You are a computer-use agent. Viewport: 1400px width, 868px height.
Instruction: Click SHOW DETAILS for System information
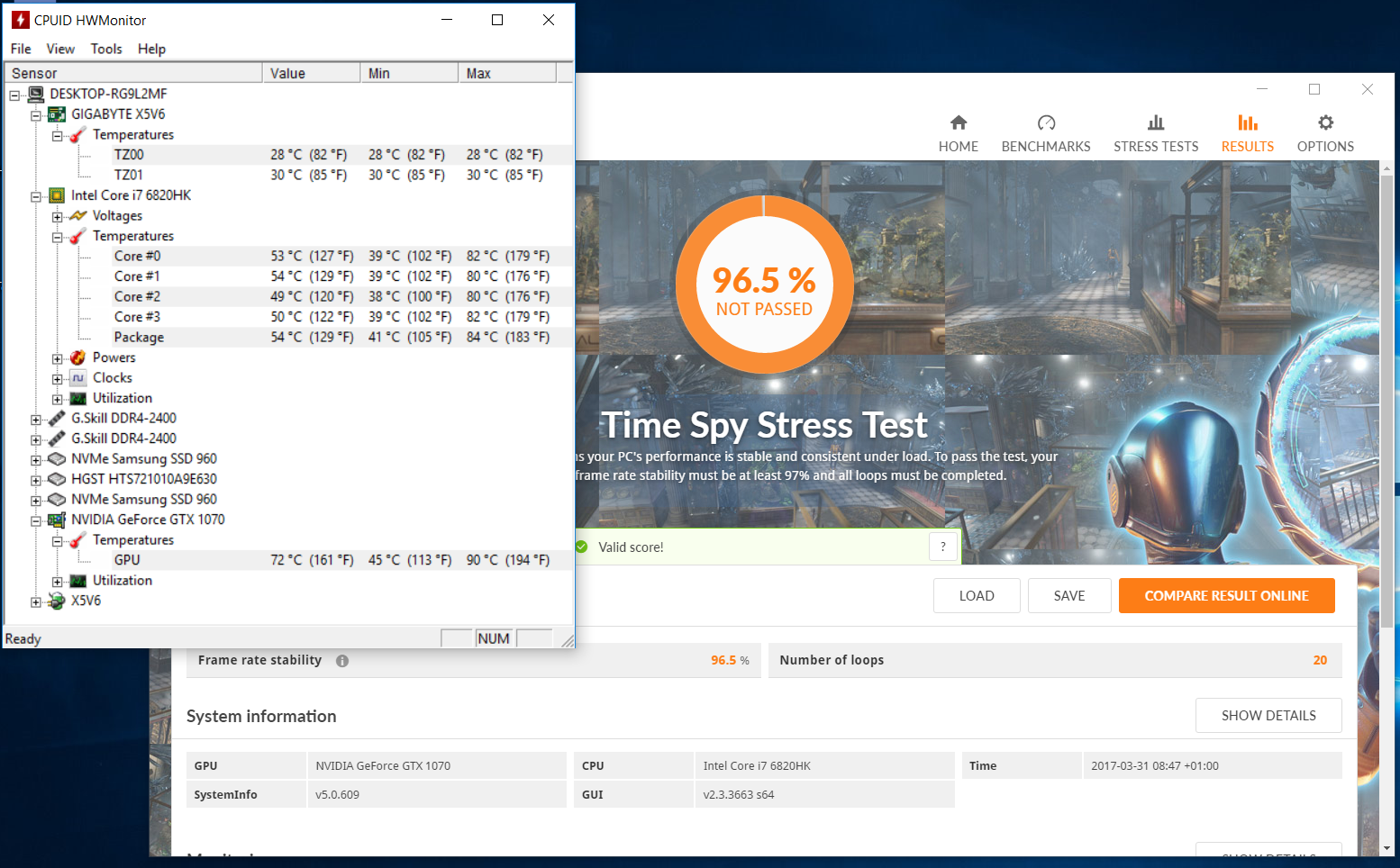1268,716
